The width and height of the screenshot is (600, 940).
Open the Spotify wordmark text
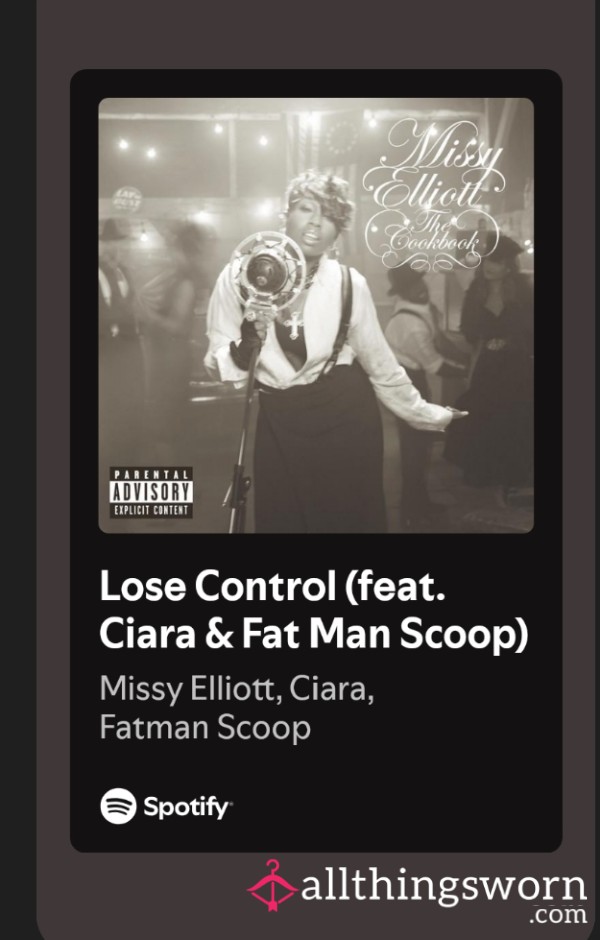pyautogui.click(x=188, y=808)
